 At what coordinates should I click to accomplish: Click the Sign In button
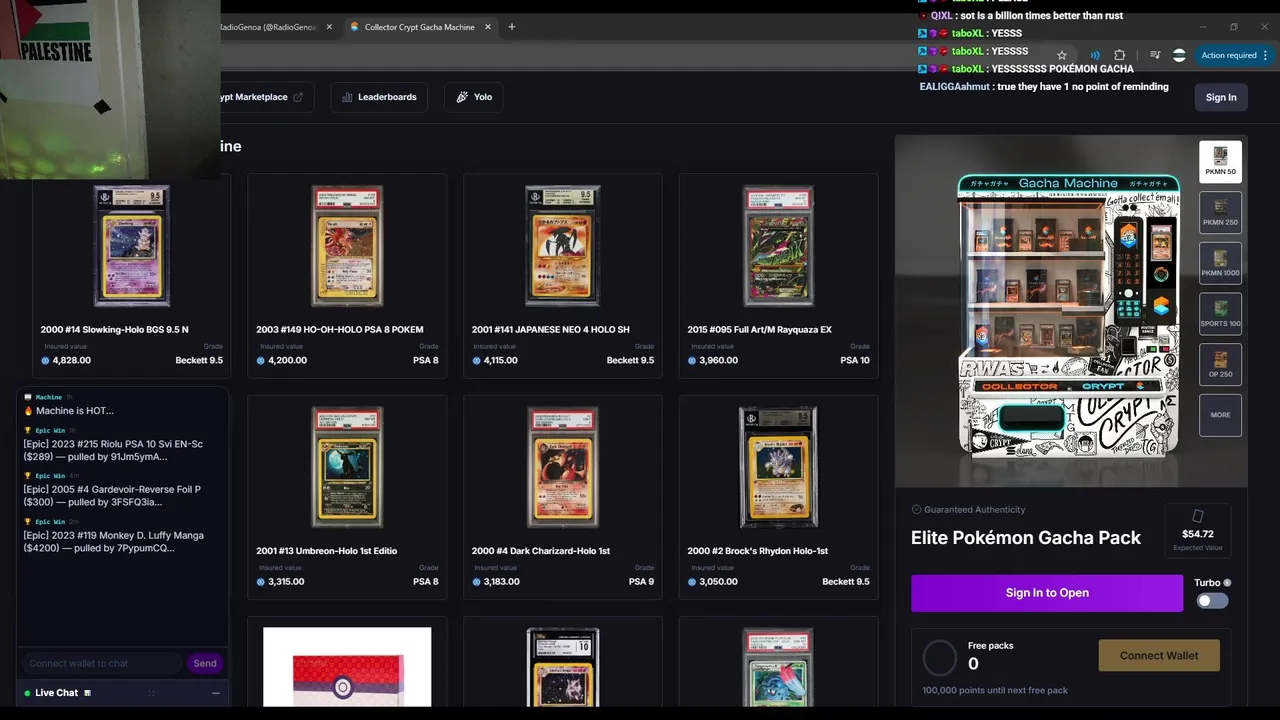[1221, 97]
